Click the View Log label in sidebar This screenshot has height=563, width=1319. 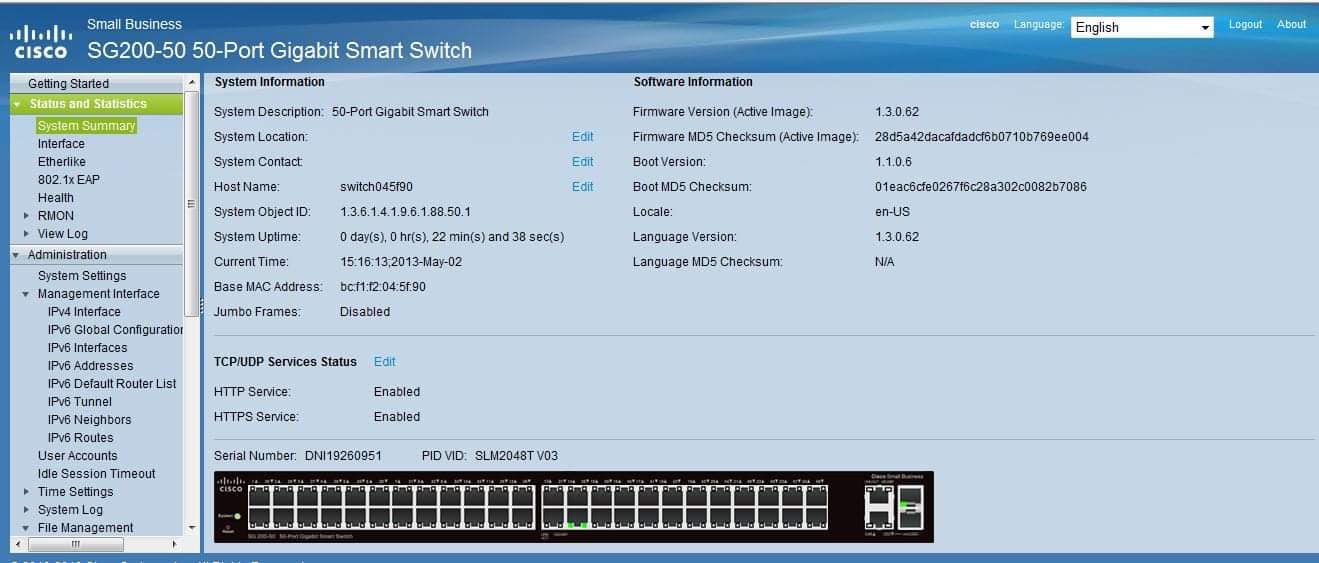[x=63, y=234]
